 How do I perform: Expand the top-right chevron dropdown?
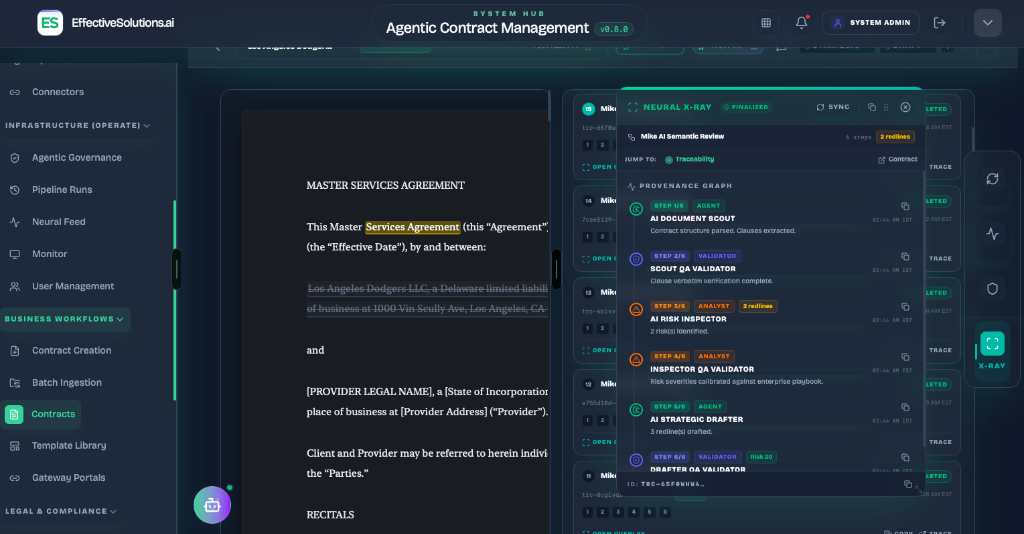click(x=987, y=23)
